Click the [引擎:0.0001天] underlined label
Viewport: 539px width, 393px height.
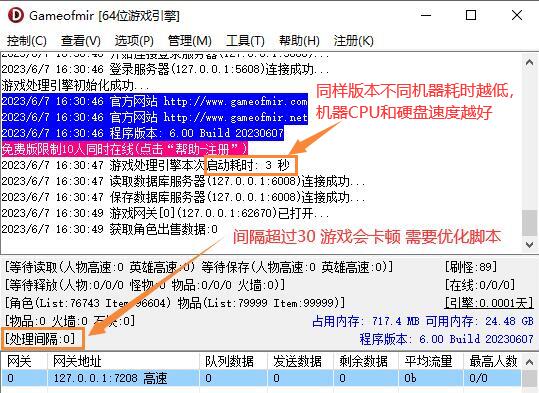click(489, 303)
